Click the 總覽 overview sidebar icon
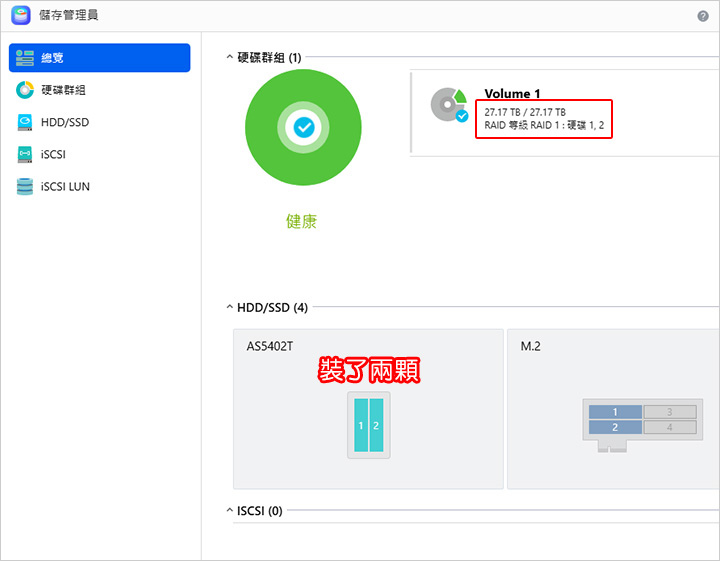720x561 pixels. coord(25,58)
